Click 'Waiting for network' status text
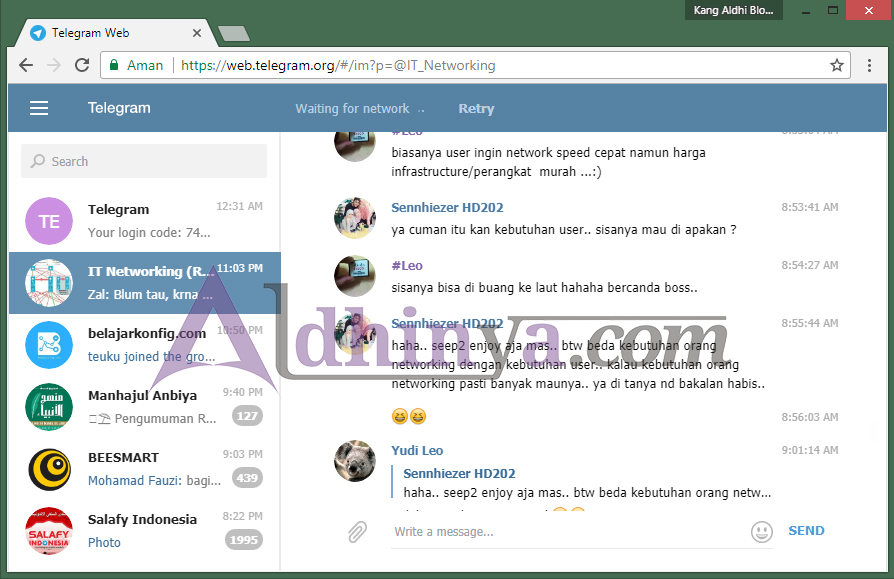894x579 pixels. (x=352, y=108)
